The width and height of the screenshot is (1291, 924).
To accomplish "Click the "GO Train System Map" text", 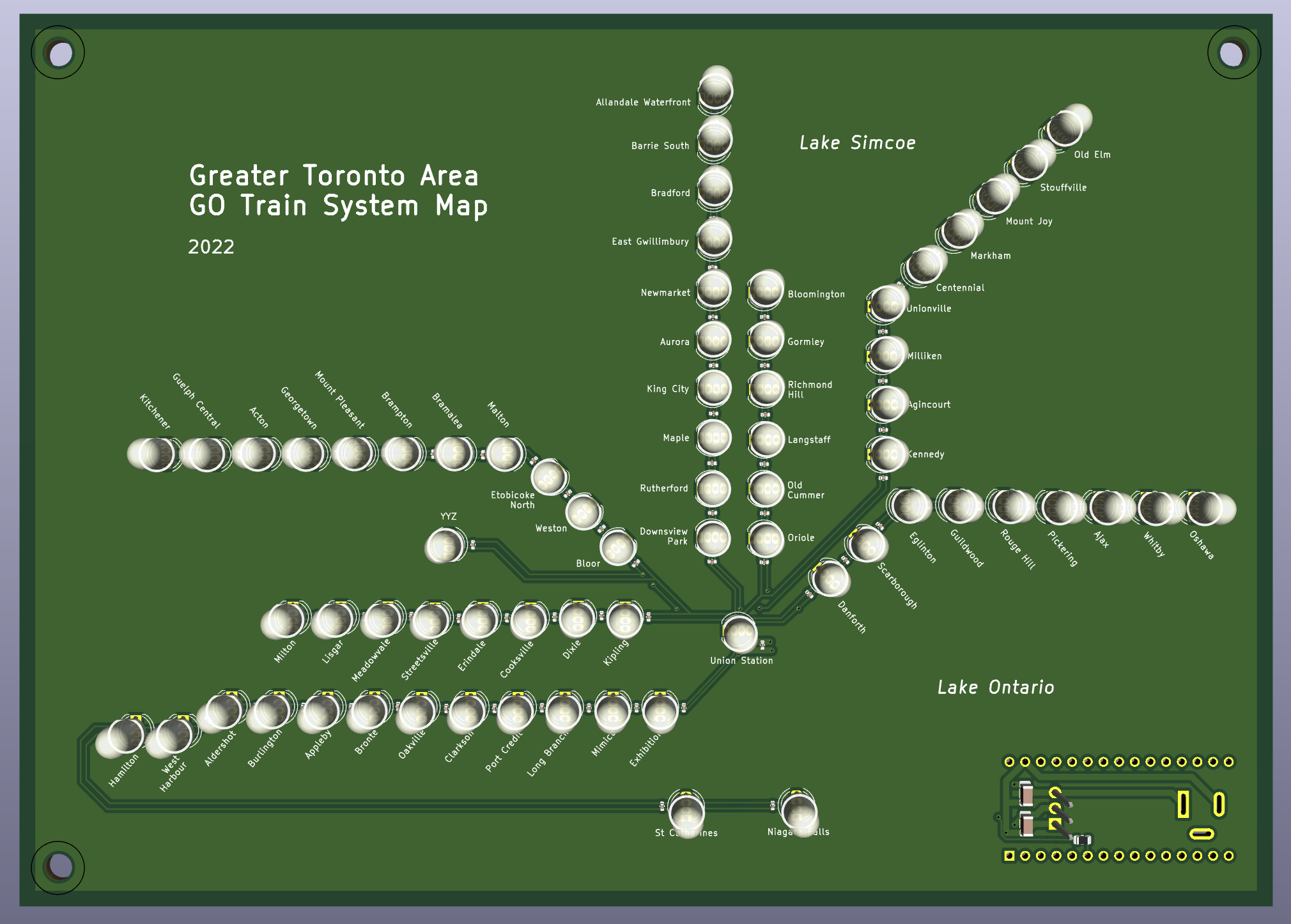I will (338, 206).
